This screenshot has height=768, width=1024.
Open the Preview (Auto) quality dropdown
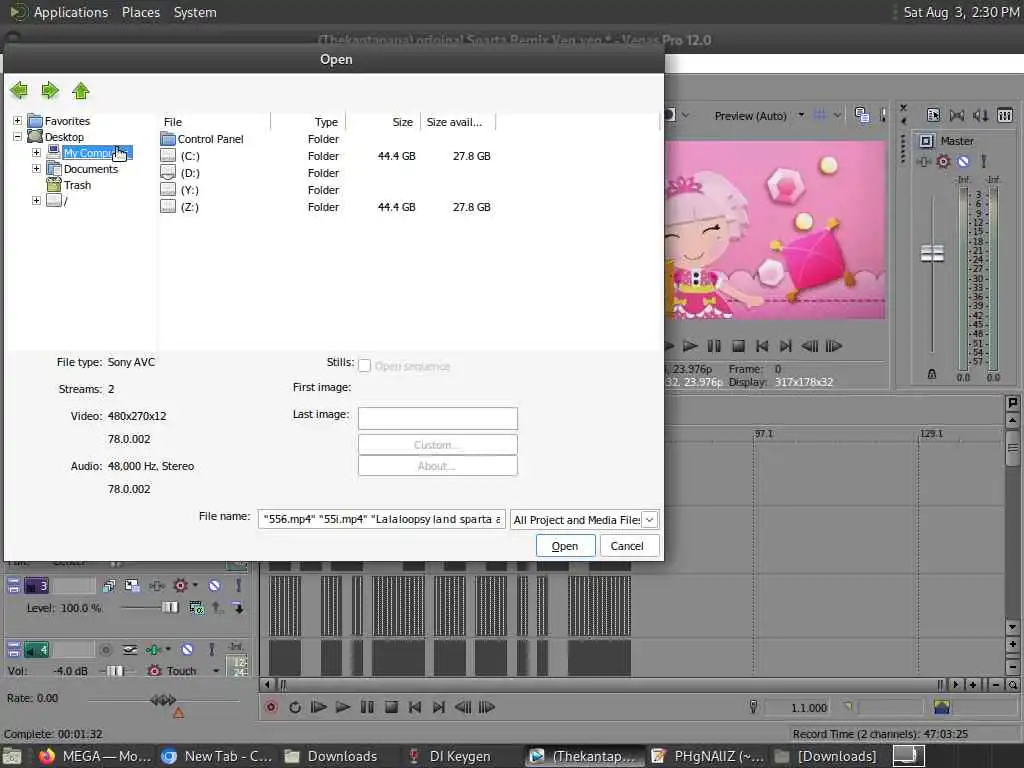coord(801,116)
